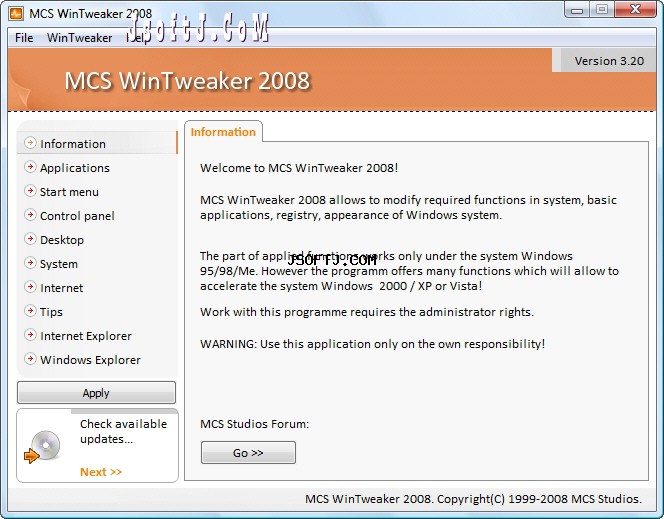Click the Check available updates text

123,431
